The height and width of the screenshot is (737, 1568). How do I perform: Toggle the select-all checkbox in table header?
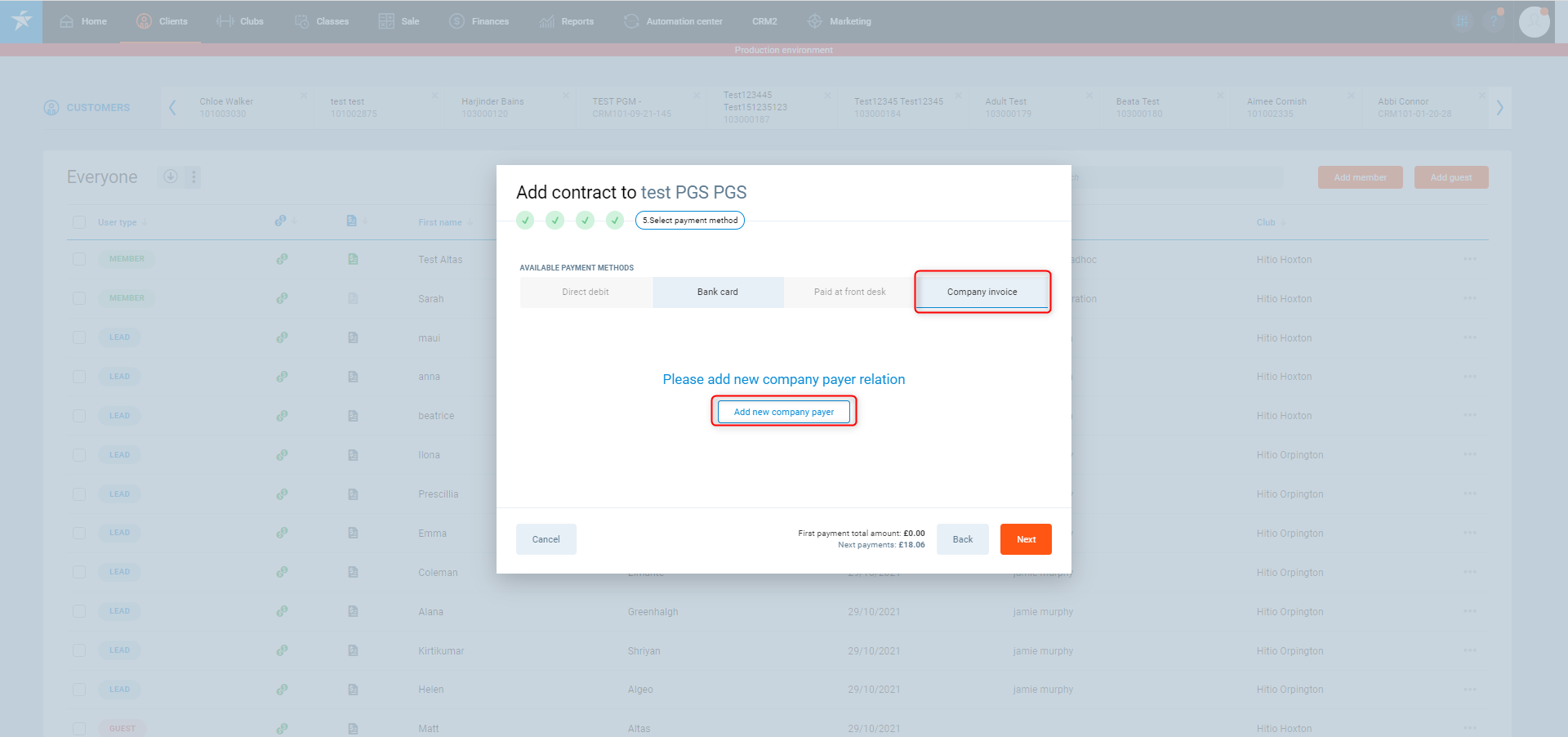click(x=79, y=222)
